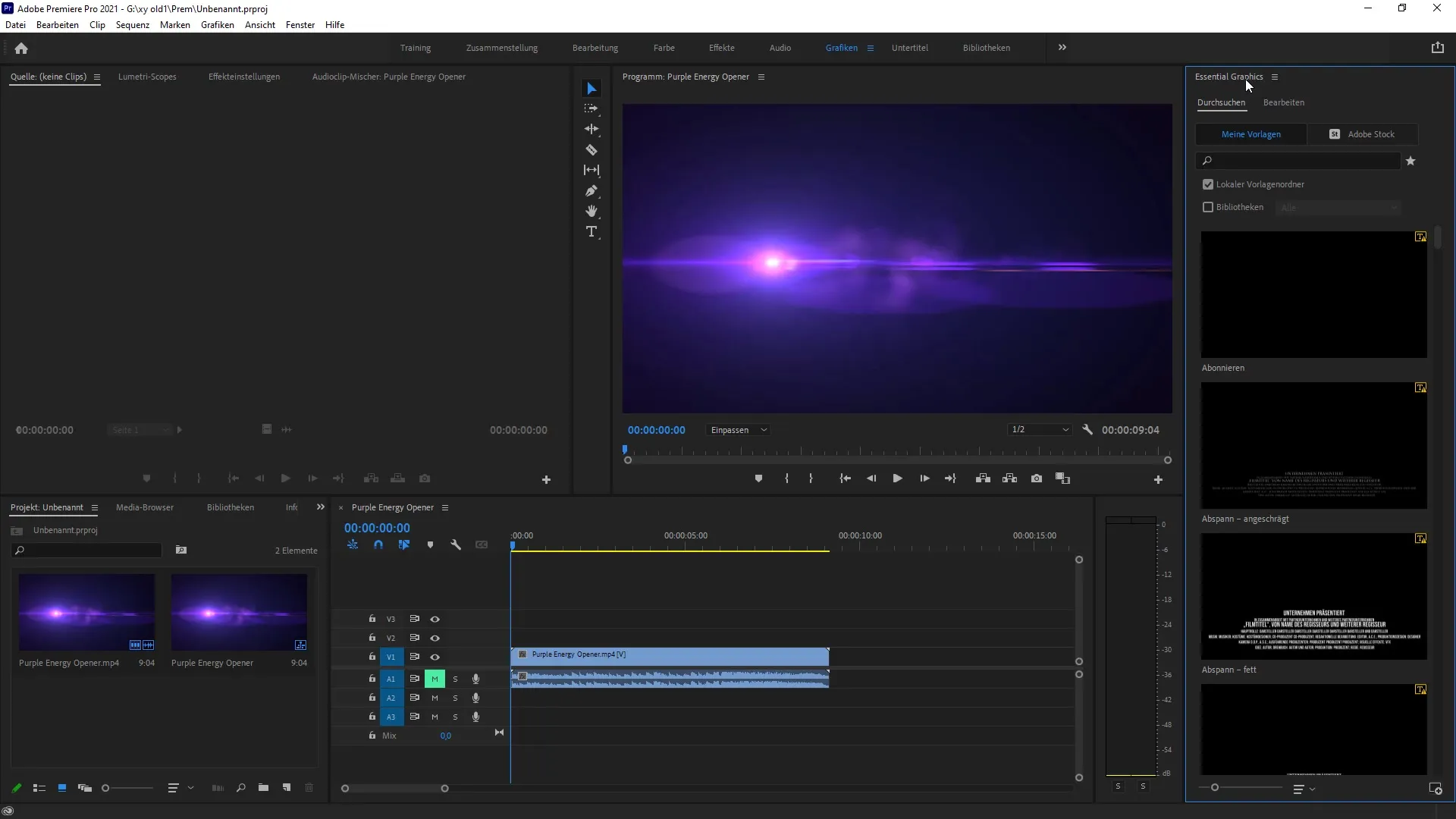1456x819 pixels.
Task: Go to In point in program monitor
Action: [845, 479]
